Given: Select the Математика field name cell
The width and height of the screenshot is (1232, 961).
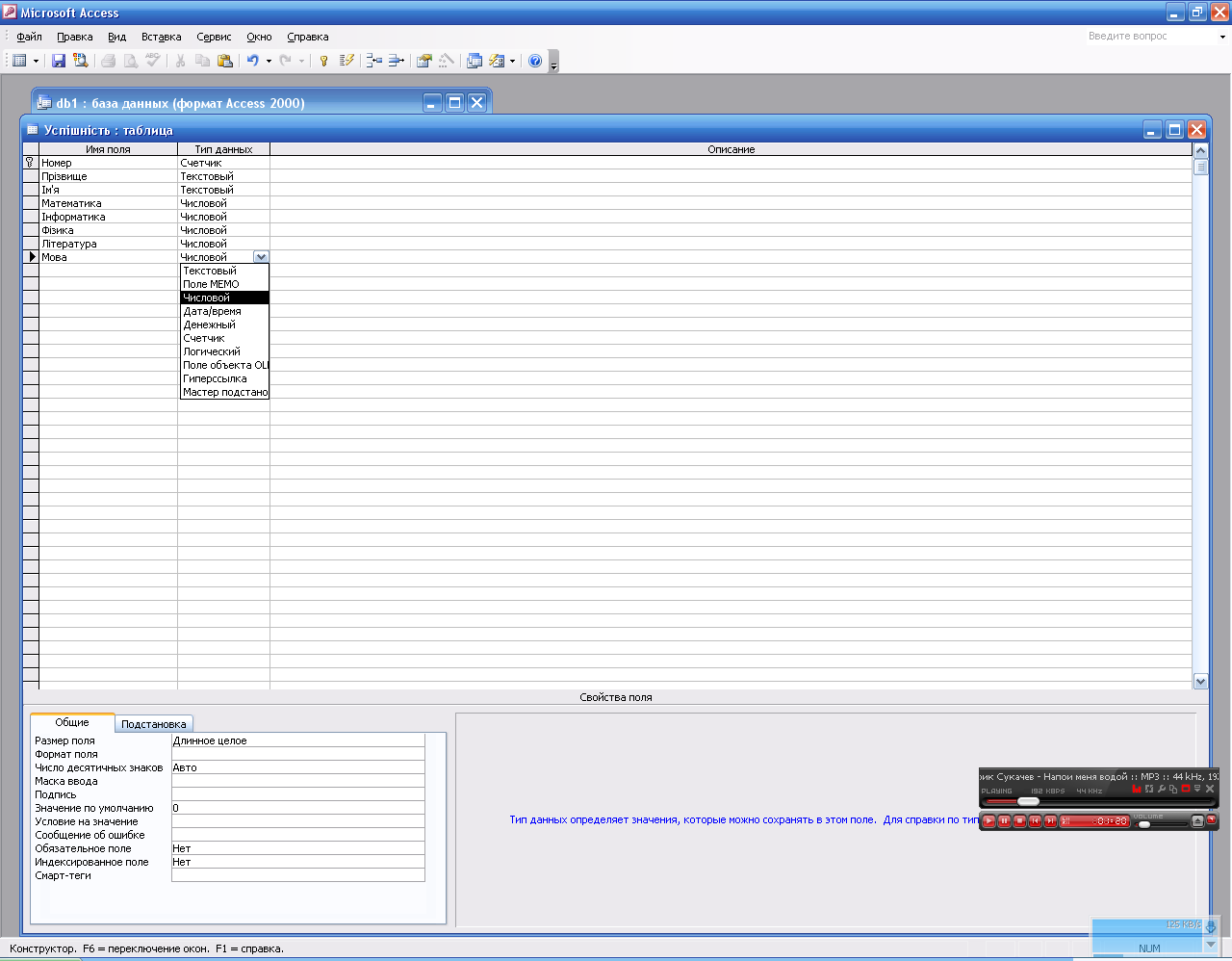Looking at the screenshot, I should (x=108, y=203).
